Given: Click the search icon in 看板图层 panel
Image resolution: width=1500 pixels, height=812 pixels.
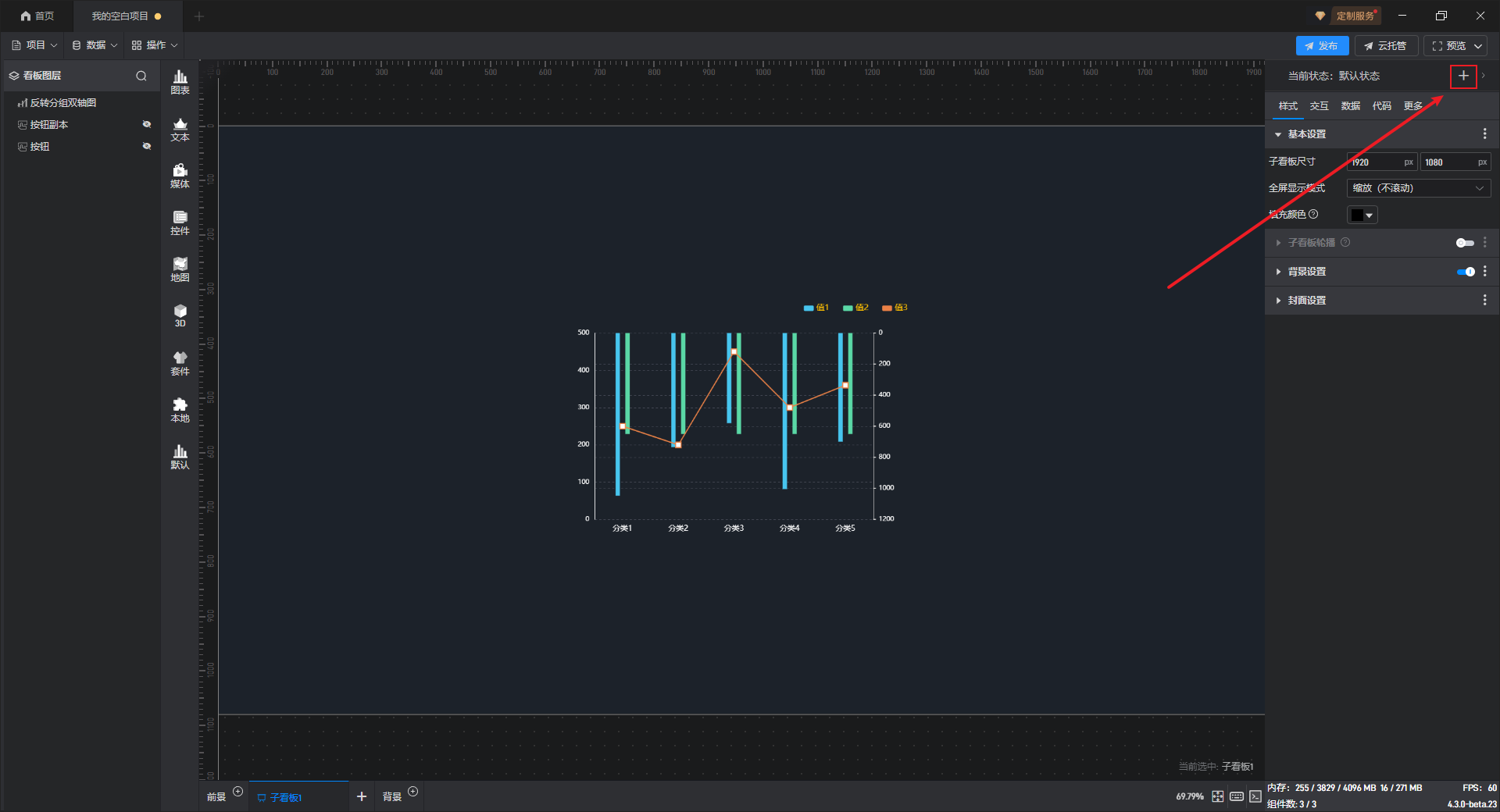Looking at the screenshot, I should [x=141, y=76].
